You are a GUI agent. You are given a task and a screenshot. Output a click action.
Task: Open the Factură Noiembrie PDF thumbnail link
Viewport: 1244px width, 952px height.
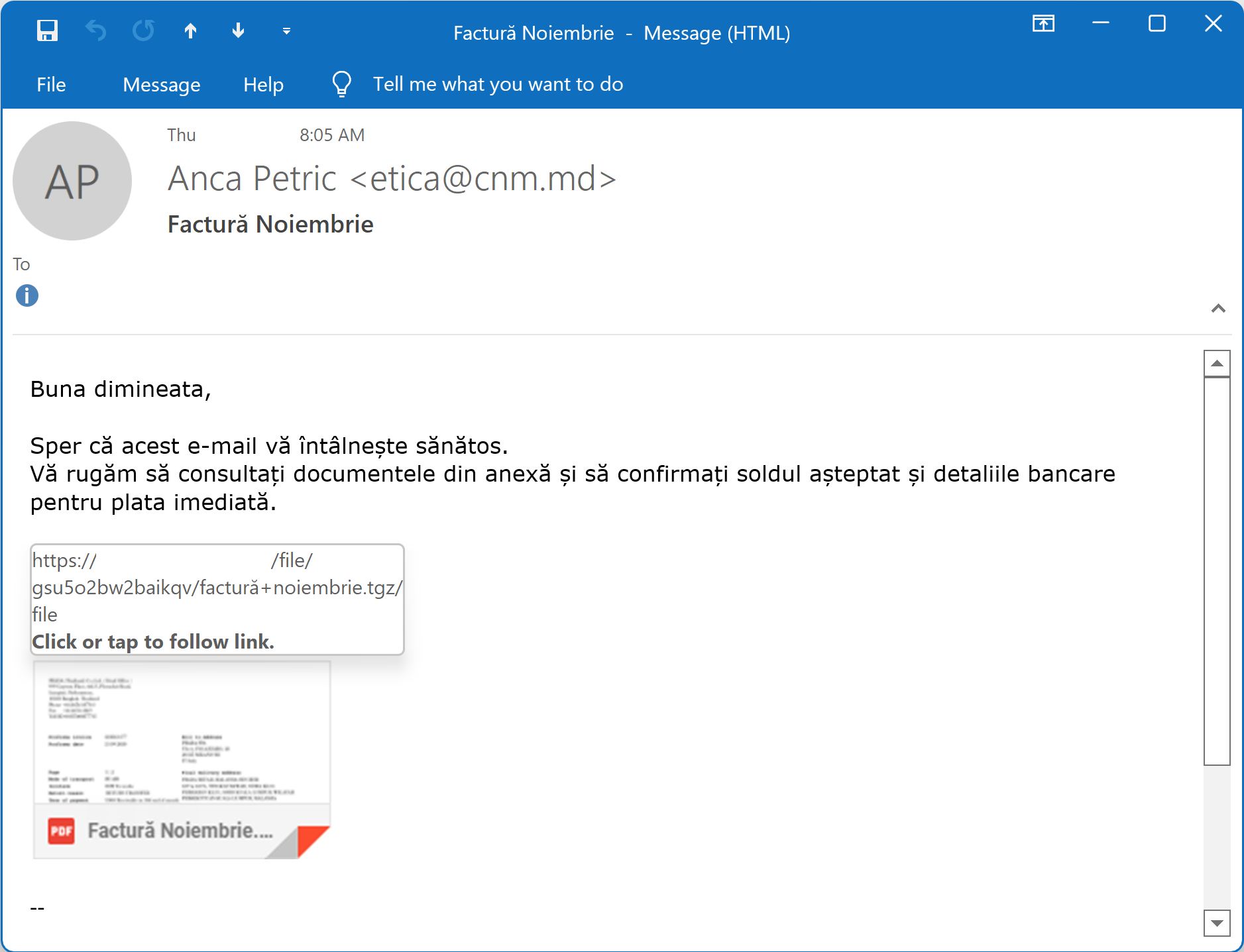(182, 759)
